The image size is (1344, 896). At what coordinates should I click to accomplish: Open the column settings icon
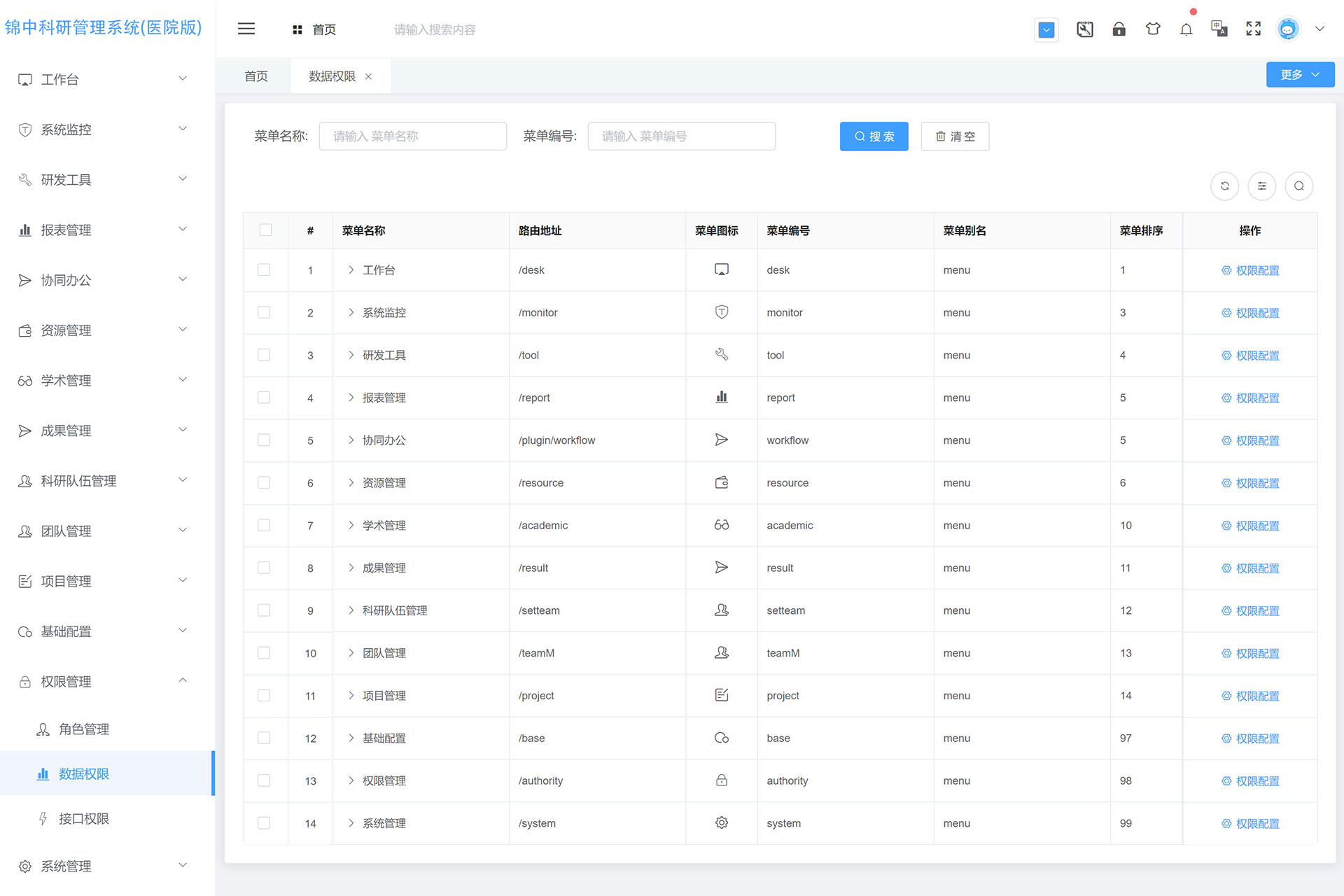[1261, 186]
